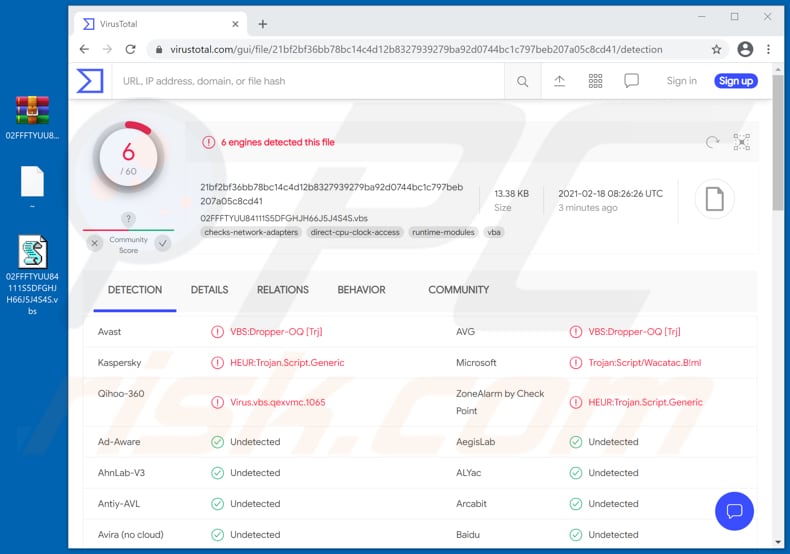790x554 pixels.
Task: Click the file type document icon
Action: pyautogui.click(x=714, y=198)
